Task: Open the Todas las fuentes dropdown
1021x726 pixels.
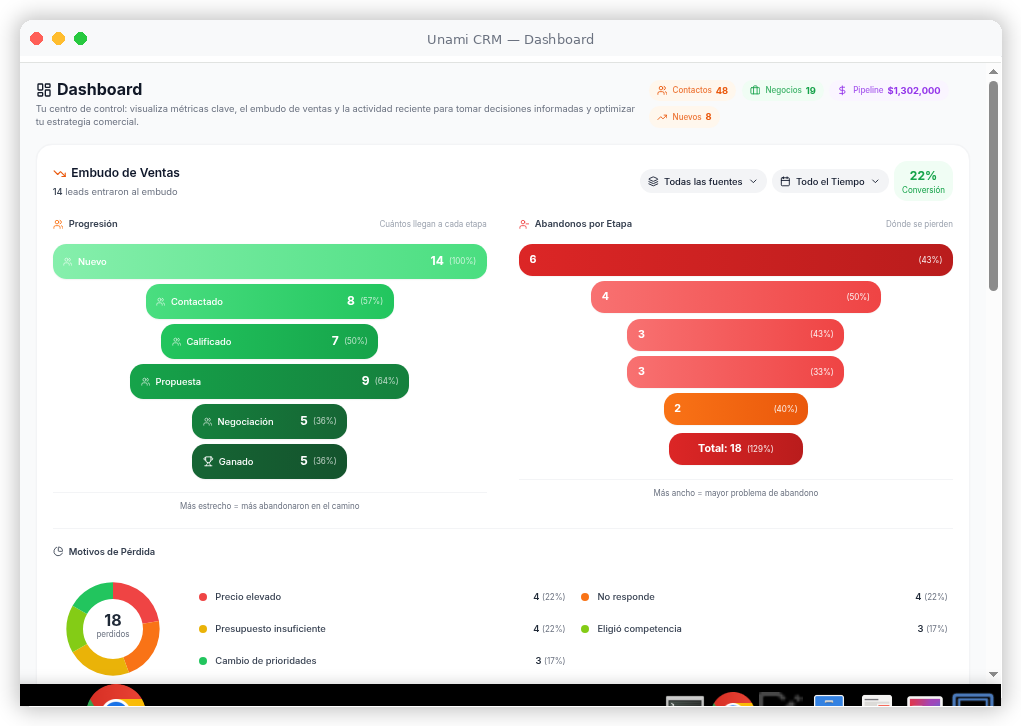Action: click(703, 181)
